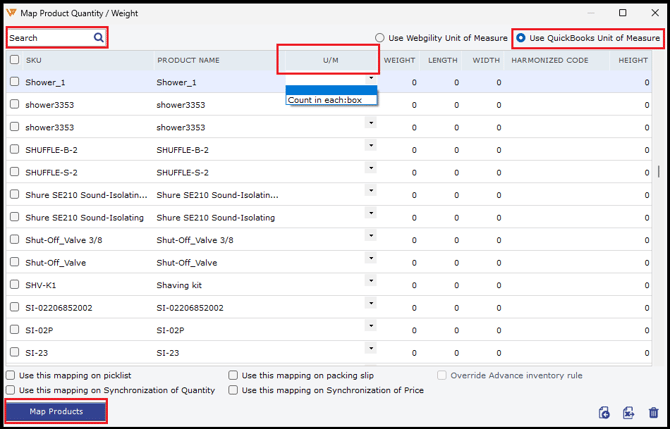Click the Product Name column header
The image size is (670, 429).
189,60
